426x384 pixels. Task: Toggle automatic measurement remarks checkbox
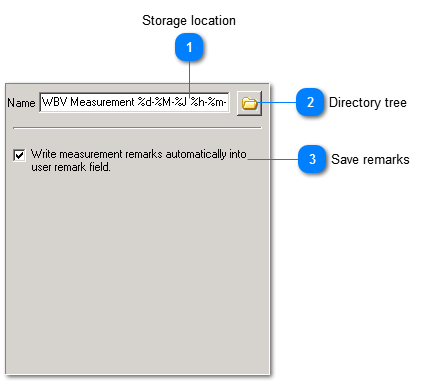tap(19, 155)
